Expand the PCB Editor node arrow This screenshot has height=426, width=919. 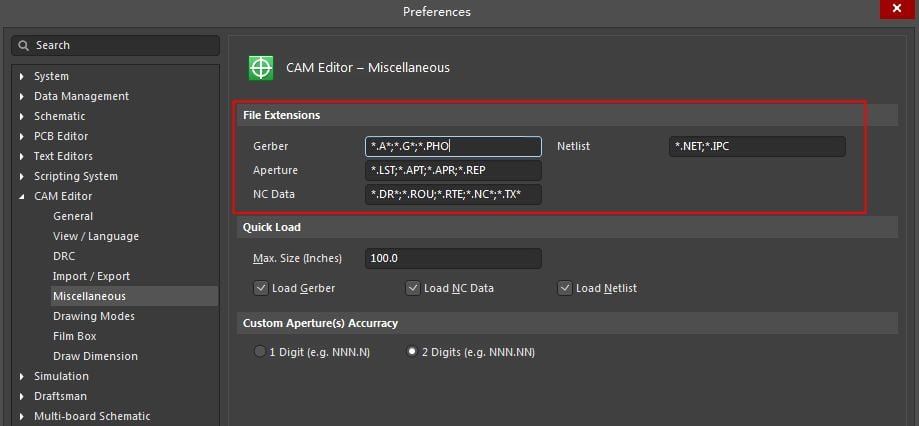click(22, 137)
